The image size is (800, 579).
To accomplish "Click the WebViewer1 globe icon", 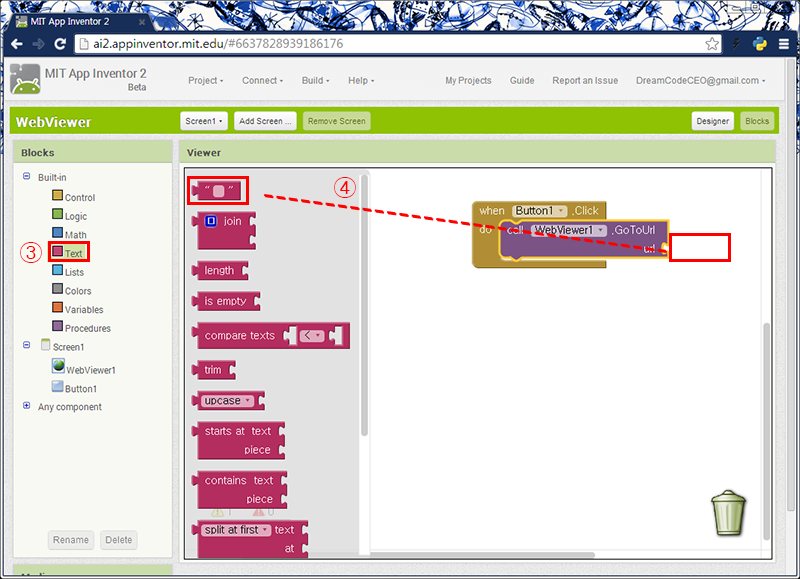I will (58, 366).
